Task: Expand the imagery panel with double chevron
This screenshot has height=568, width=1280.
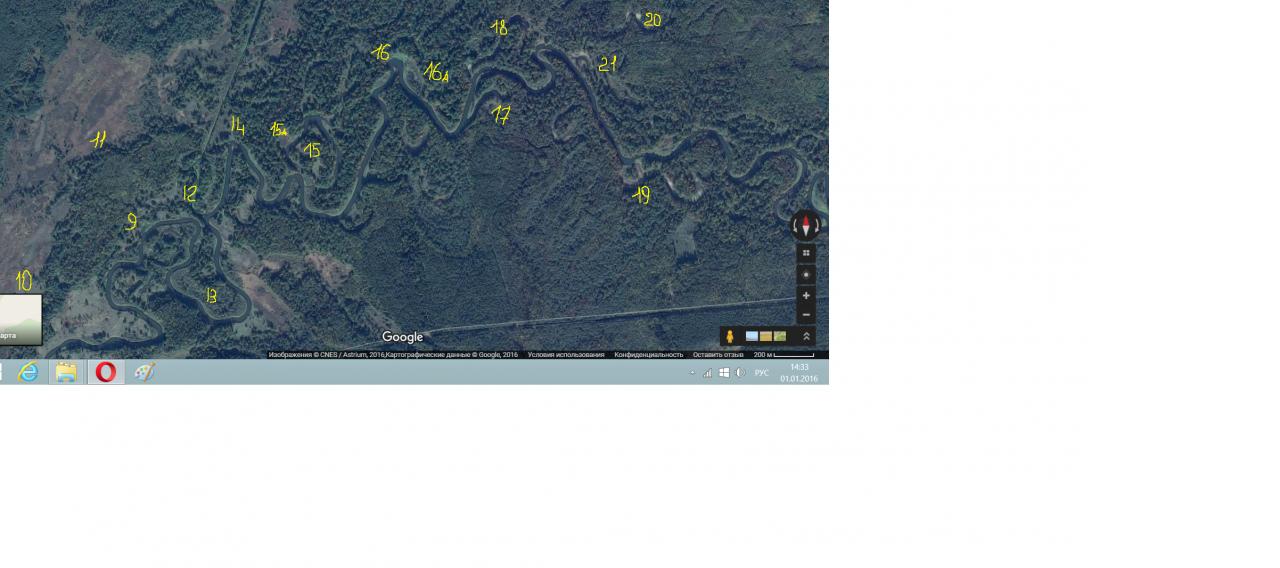Action: click(x=806, y=336)
